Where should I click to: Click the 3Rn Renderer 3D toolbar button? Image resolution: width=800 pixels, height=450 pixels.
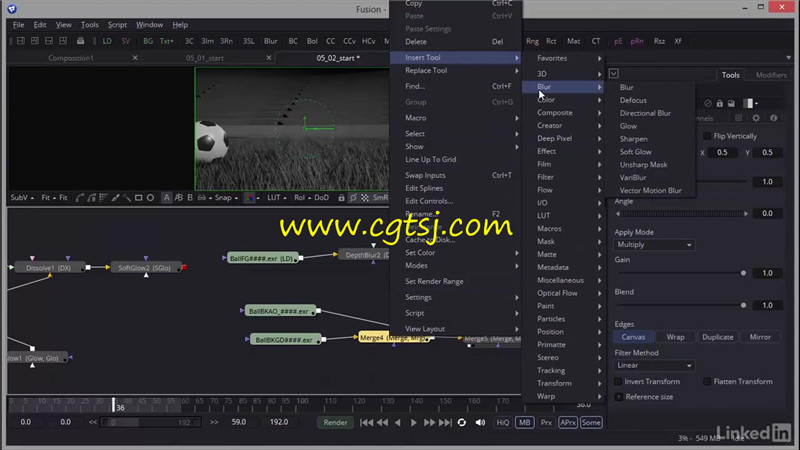226,41
